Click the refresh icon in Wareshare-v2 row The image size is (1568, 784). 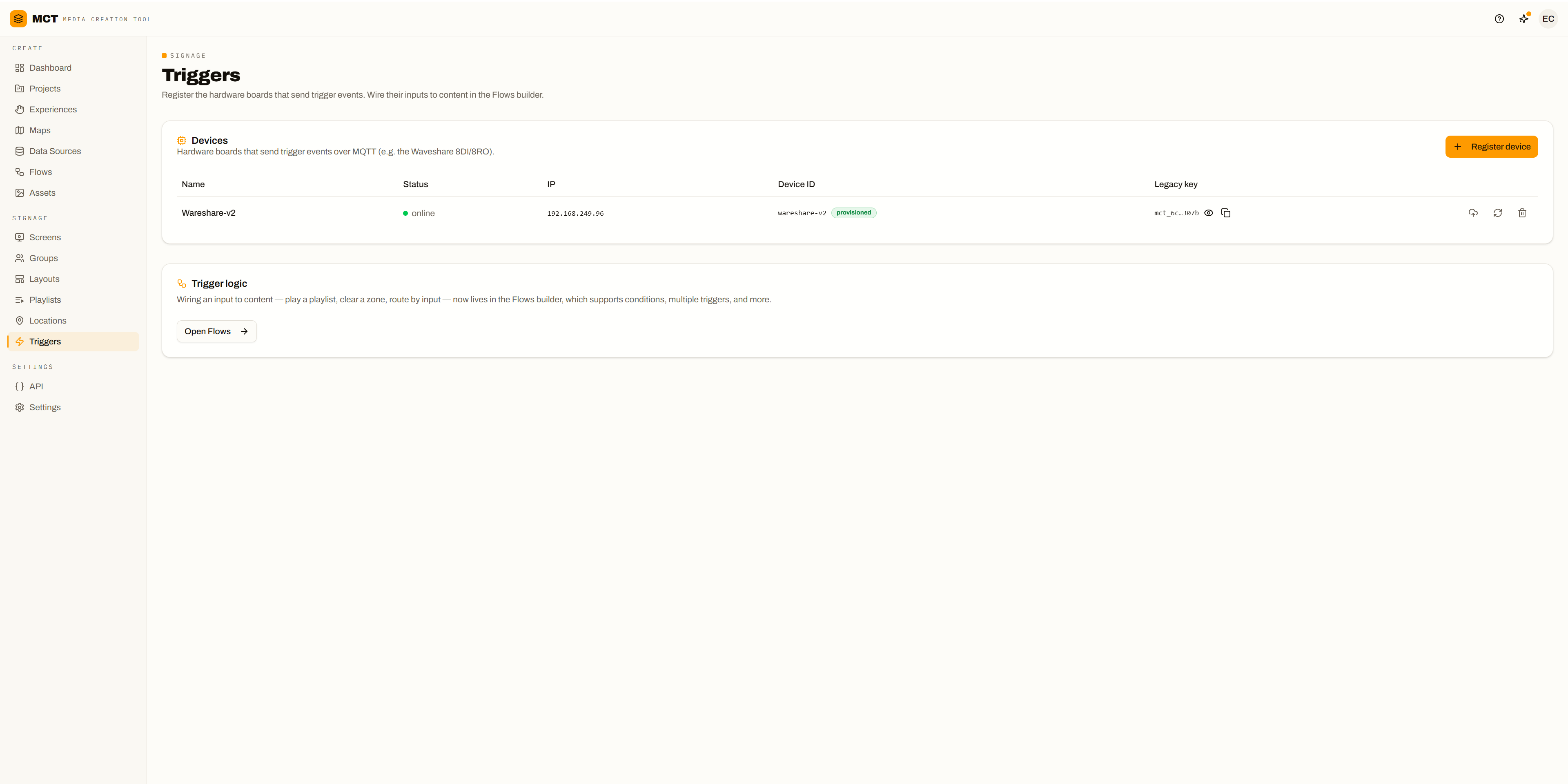pos(1497,212)
